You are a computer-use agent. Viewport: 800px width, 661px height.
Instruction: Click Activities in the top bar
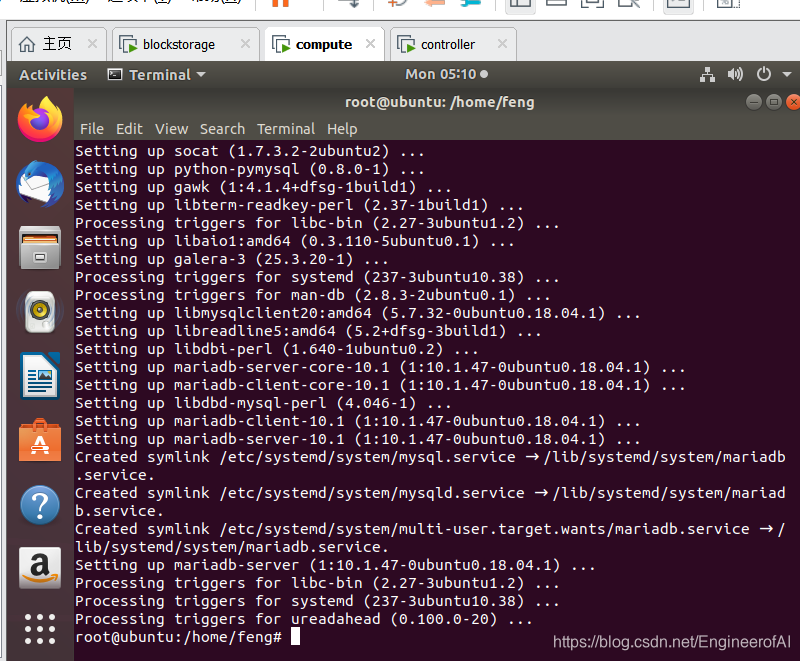(53, 75)
